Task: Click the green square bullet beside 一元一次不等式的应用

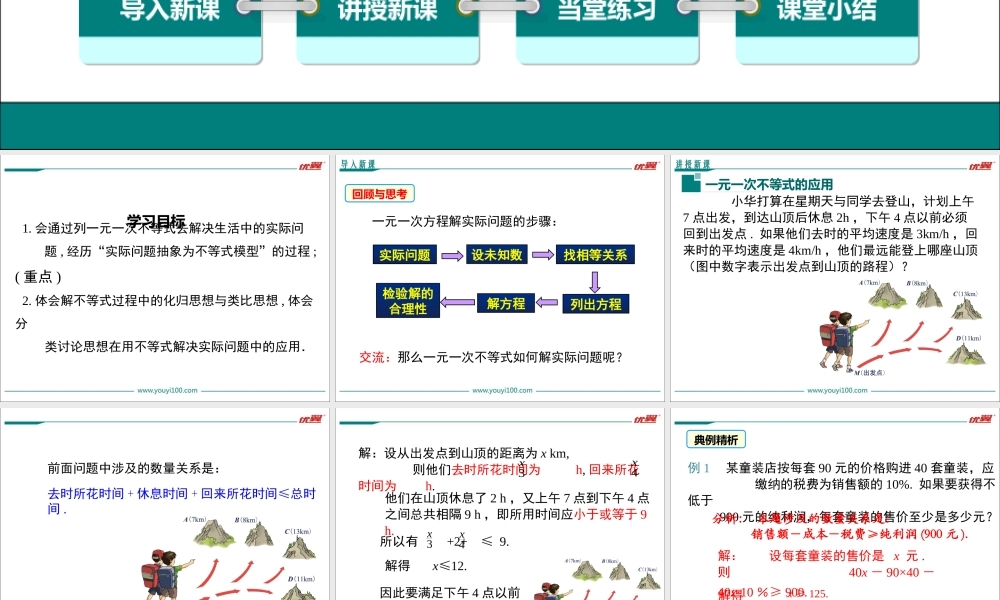Action: [x=689, y=184]
